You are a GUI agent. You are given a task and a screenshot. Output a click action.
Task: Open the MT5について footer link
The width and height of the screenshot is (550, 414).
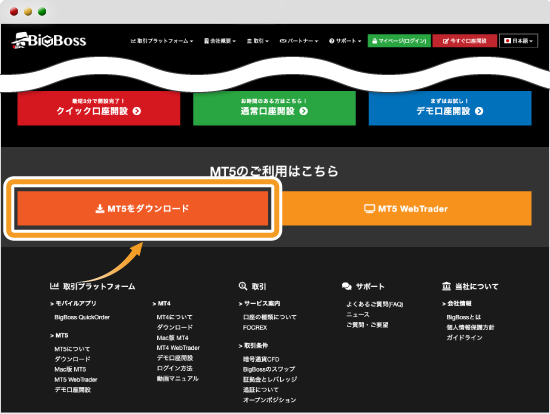(72, 349)
